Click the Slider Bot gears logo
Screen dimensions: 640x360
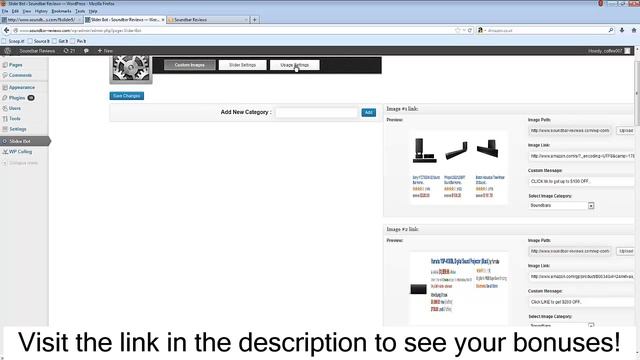(x=131, y=69)
